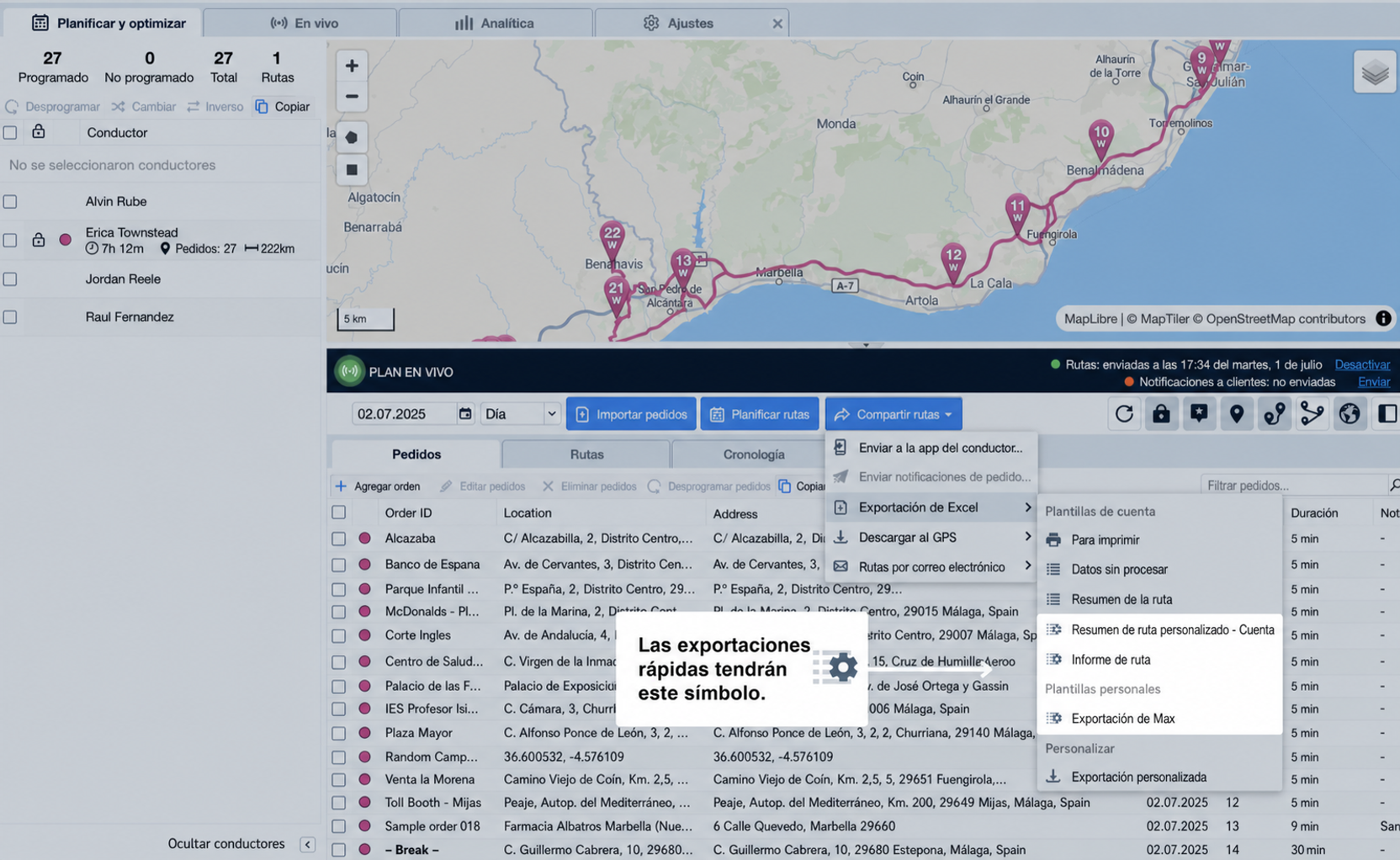This screenshot has height=860, width=1400.
Task: Switch to the En vivo tab
Action: pyautogui.click(x=300, y=23)
